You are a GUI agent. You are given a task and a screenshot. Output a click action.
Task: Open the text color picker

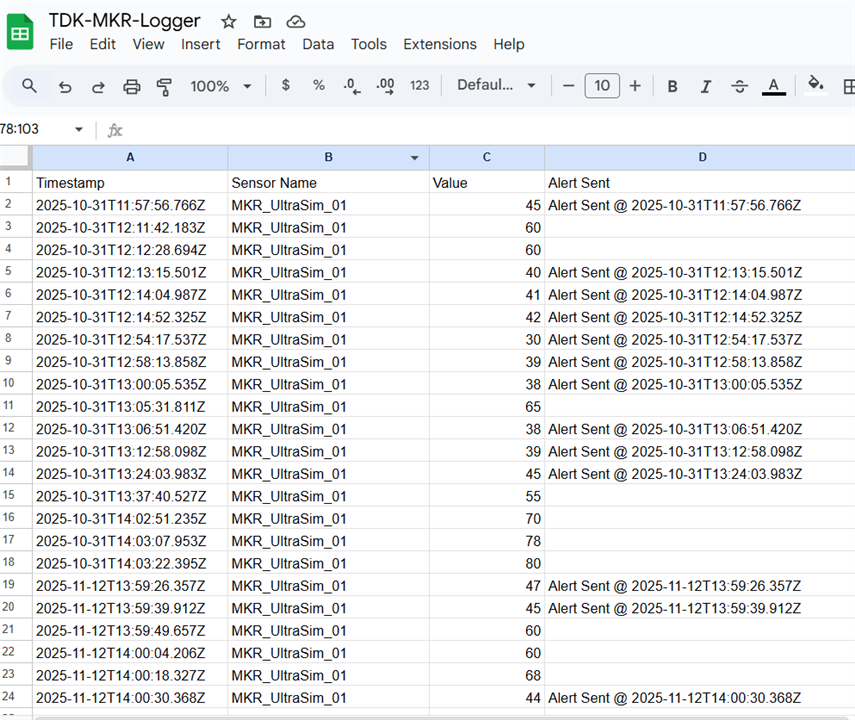click(773, 86)
